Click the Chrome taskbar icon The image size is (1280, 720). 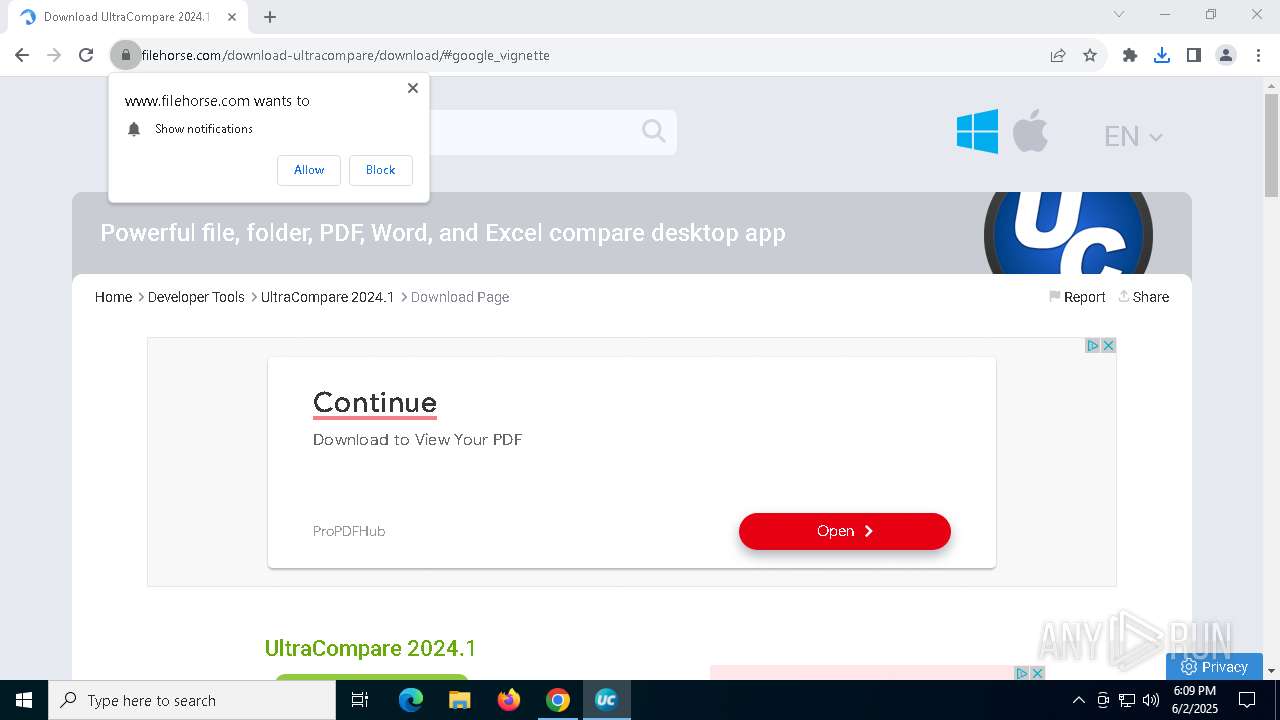[x=558, y=700]
